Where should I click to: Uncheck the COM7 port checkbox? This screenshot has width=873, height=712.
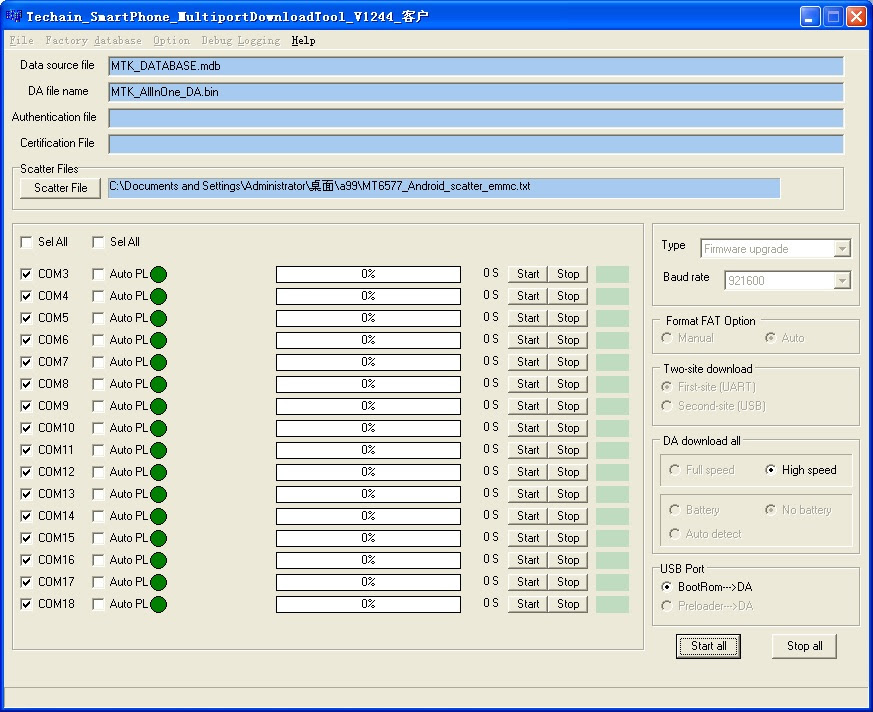pyautogui.click(x=26, y=362)
